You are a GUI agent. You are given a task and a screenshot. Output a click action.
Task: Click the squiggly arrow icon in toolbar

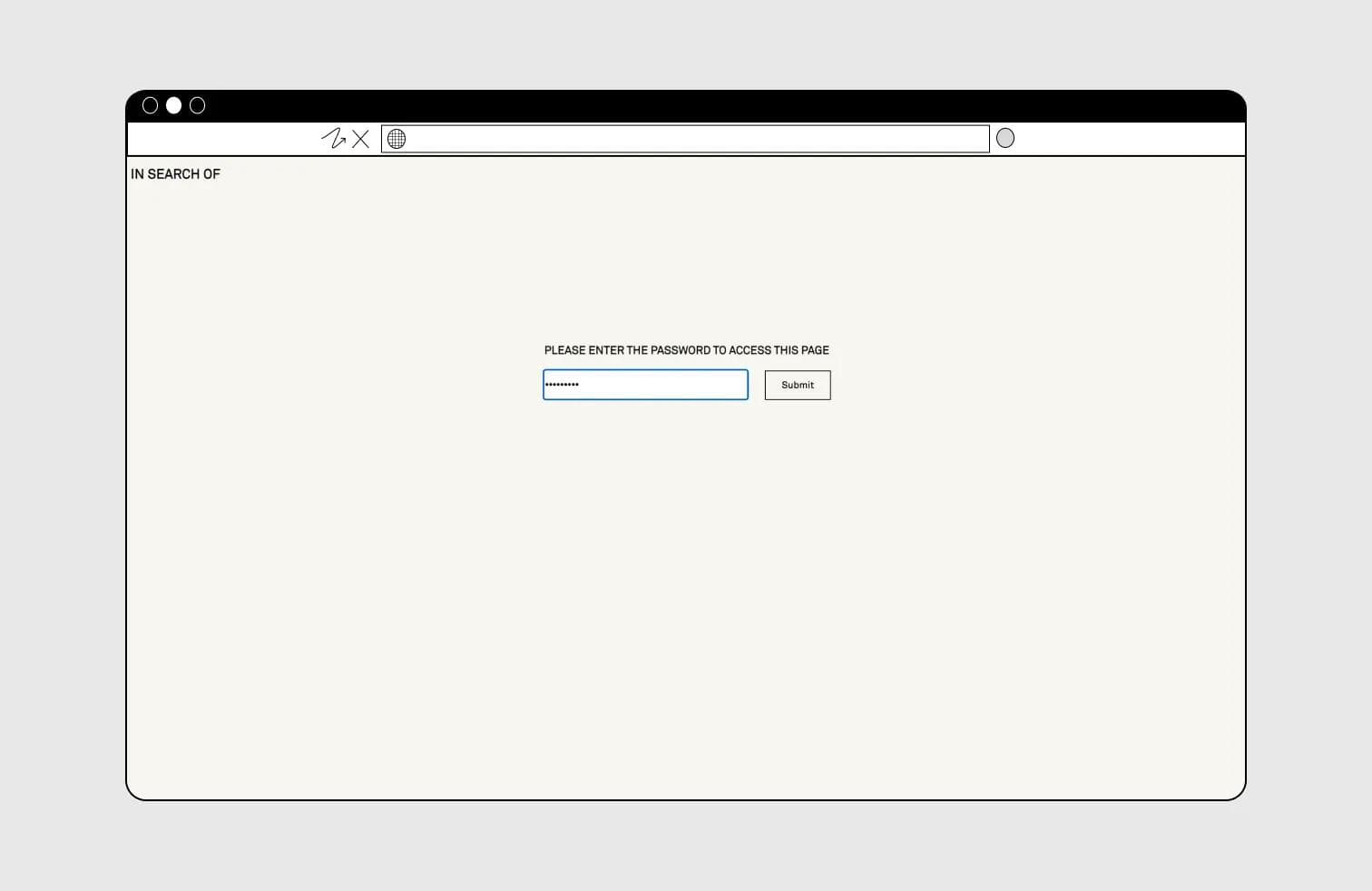pos(333,139)
